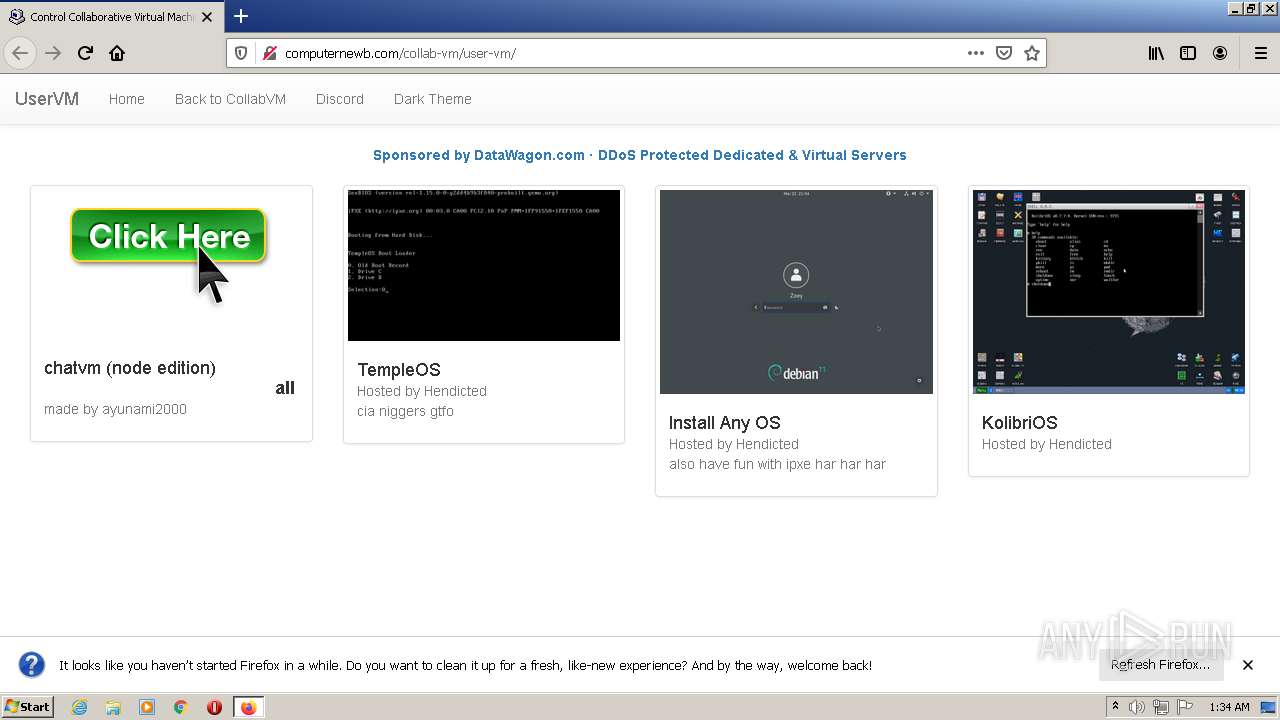1280x720 pixels.
Task: Reload the current page
Action: coord(85,53)
